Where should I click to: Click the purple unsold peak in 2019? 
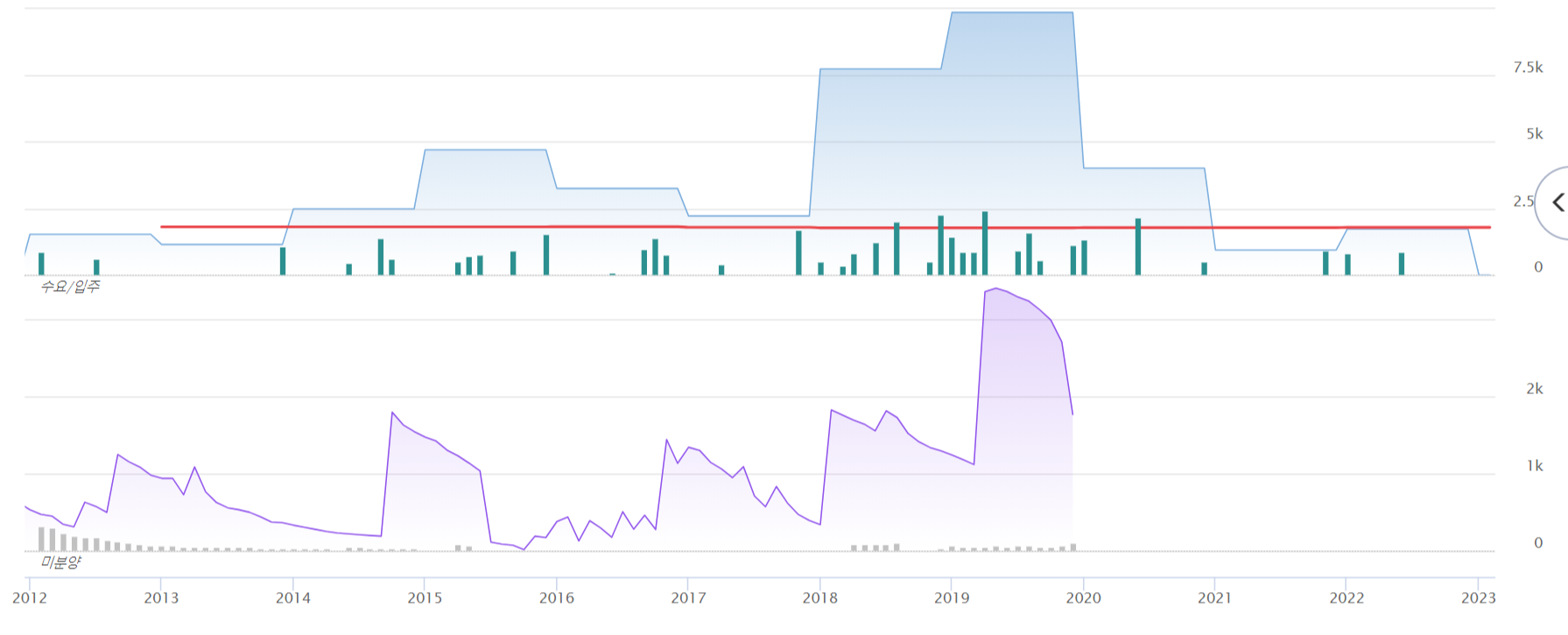(996, 290)
